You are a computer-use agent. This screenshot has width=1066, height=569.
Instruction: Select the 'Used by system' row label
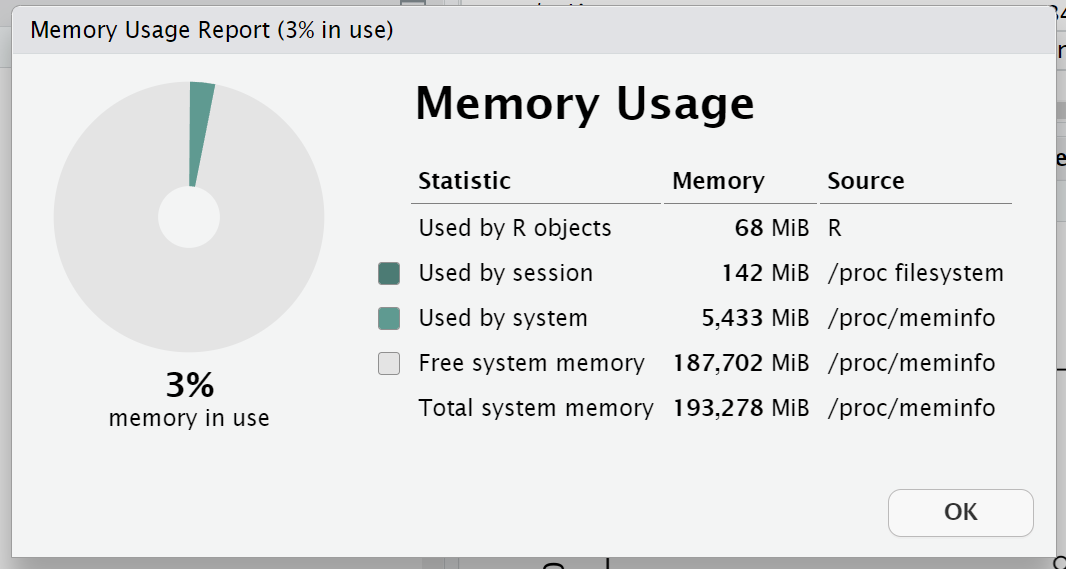coord(503,319)
